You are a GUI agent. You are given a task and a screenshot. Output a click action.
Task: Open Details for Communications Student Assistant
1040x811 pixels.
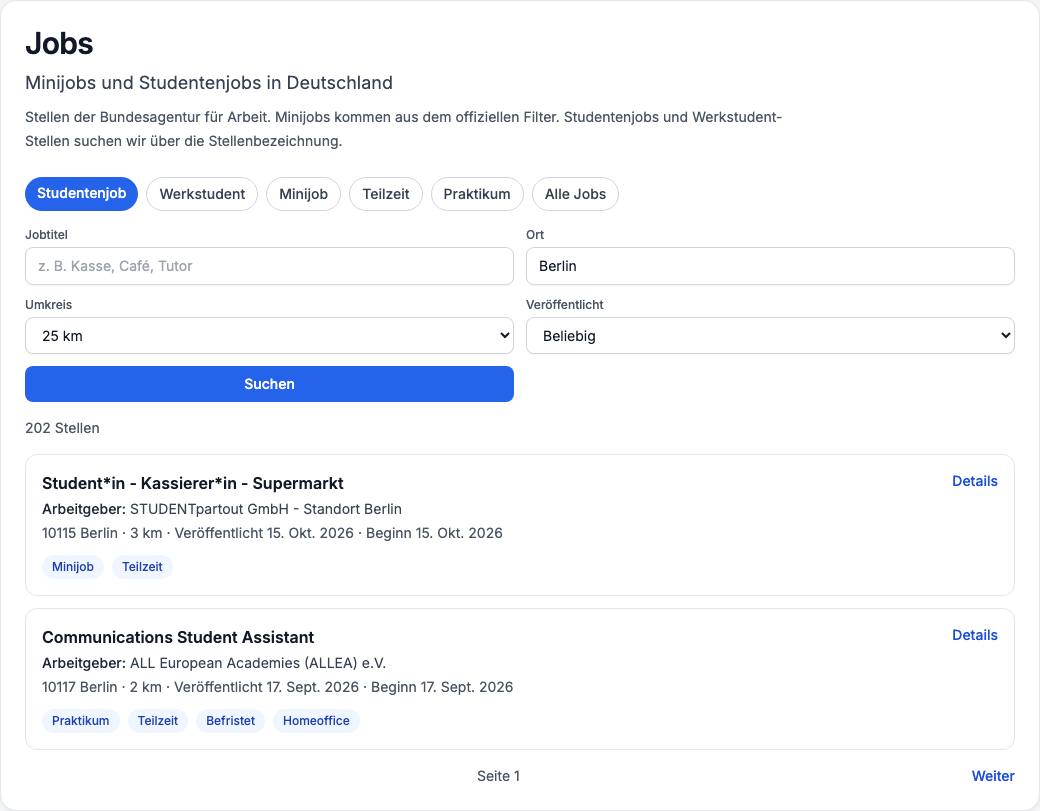click(974, 635)
